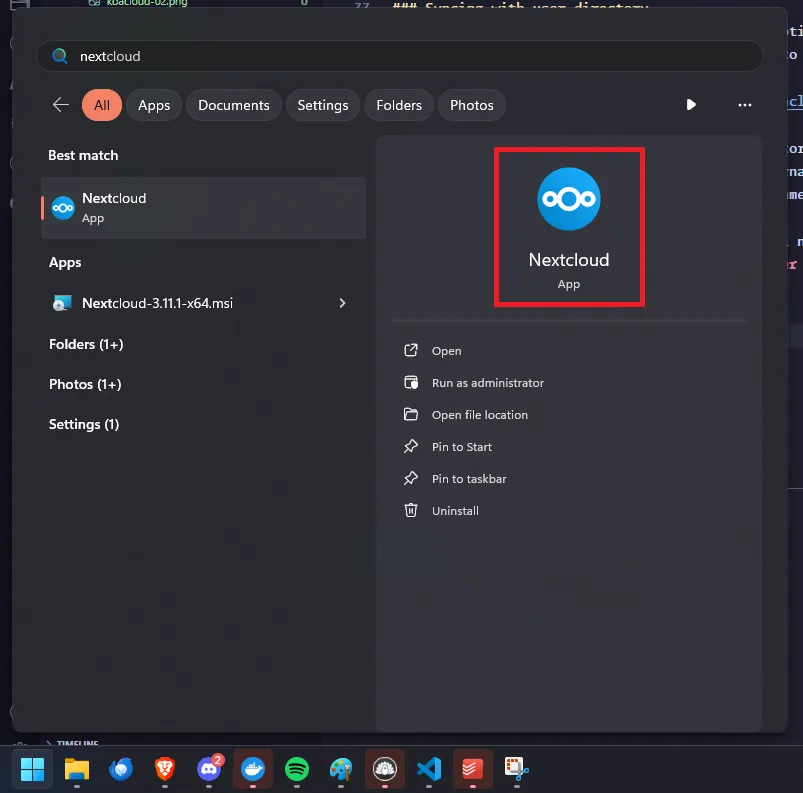Click the Run as administrator shield icon

411,382
